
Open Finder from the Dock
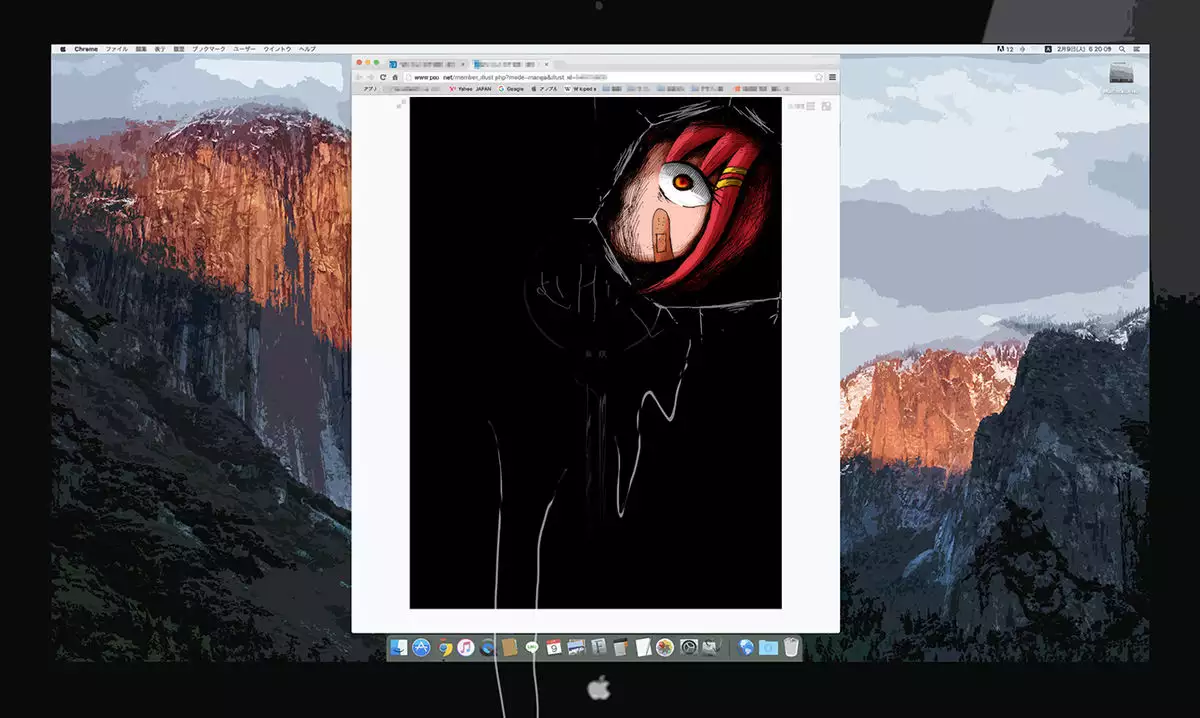(399, 648)
